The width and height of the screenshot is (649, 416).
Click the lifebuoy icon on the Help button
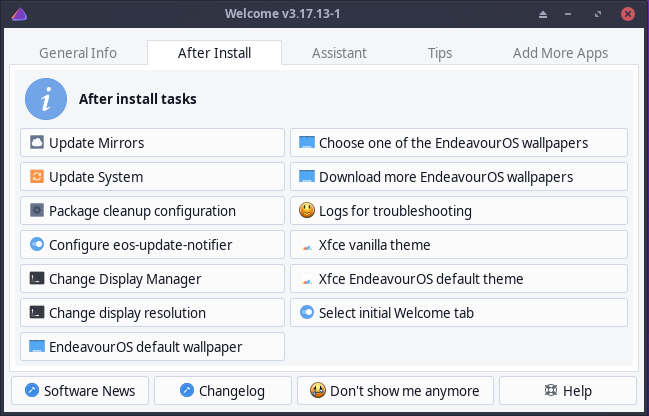(x=550, y=390)
